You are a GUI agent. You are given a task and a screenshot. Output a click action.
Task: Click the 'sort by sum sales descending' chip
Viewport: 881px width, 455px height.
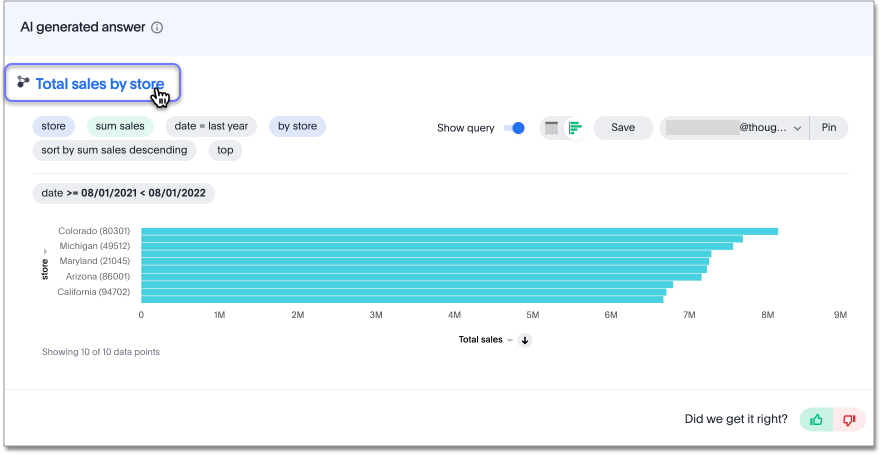point(114,150)
